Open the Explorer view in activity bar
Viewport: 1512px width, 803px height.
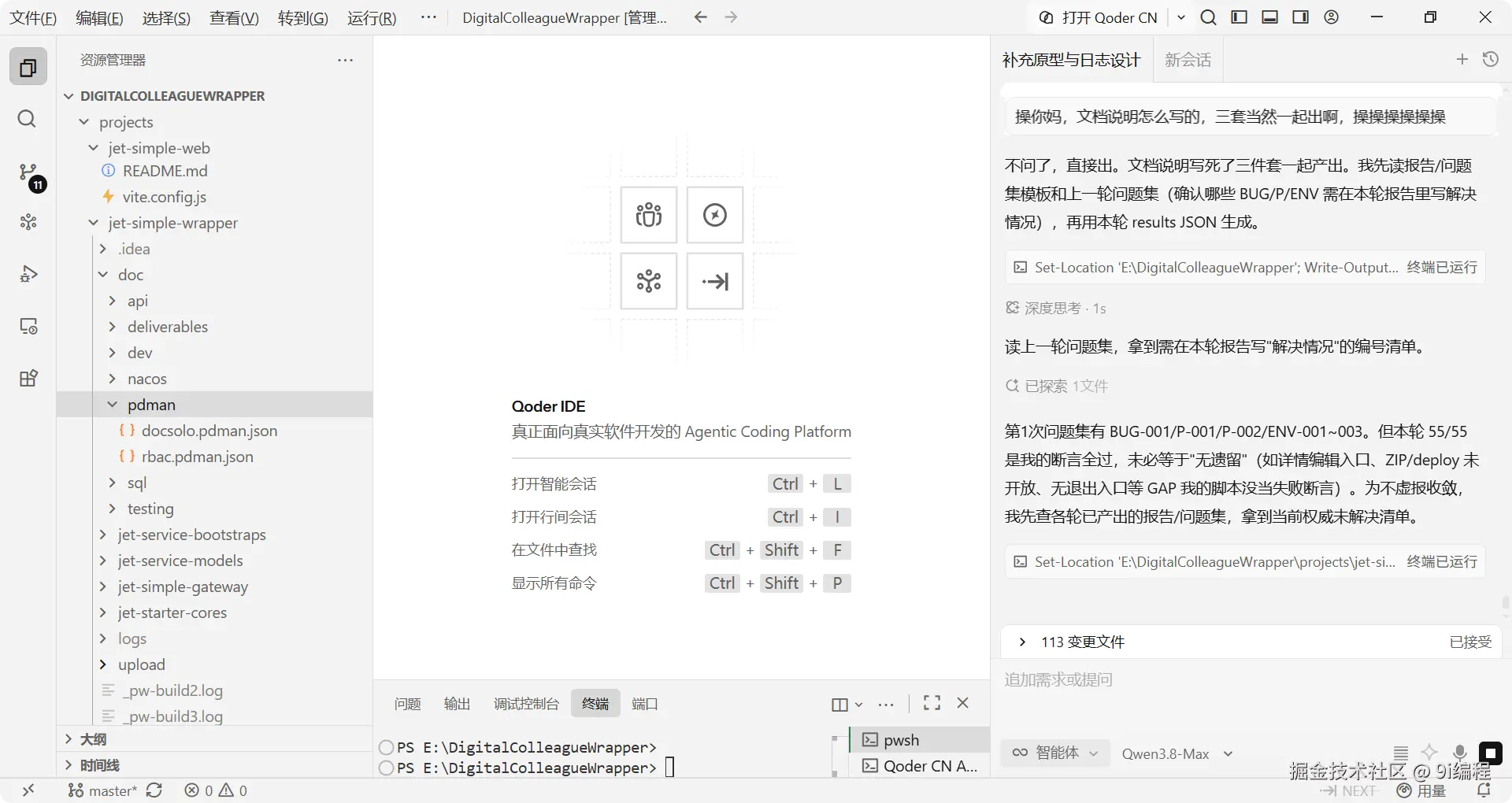click(28, 67)
